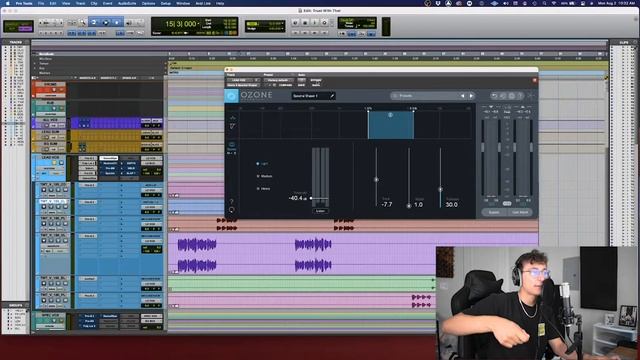640x360 pixels.
Task: Select the Zoomer tool in Pro Tools toolbar
Action: [83, 22]
